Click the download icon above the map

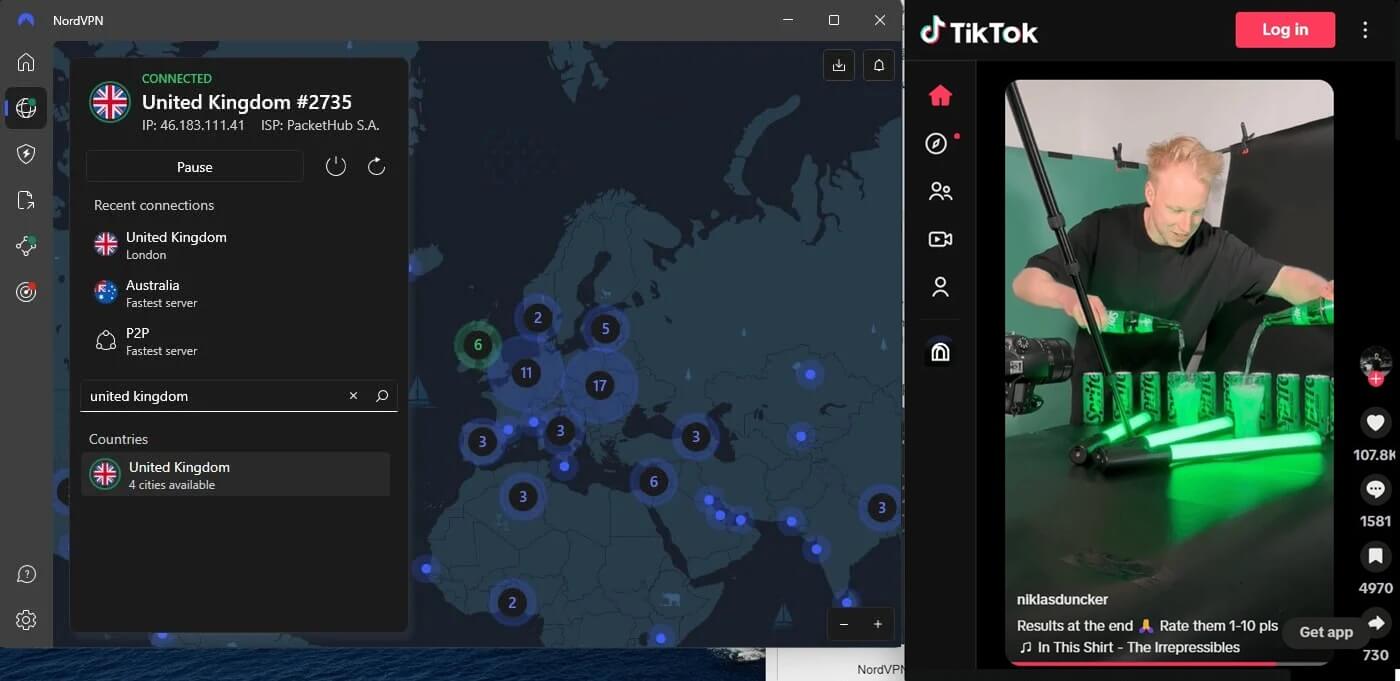point(838,64)
